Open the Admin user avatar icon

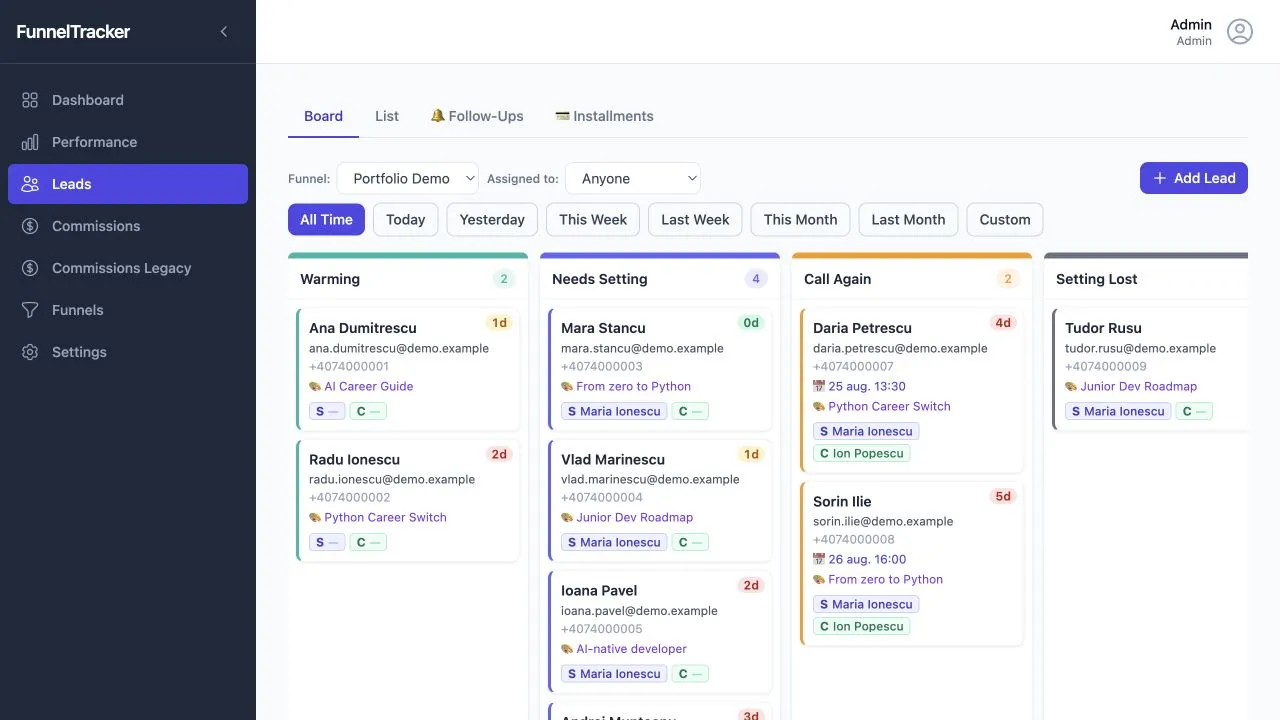1240,32
